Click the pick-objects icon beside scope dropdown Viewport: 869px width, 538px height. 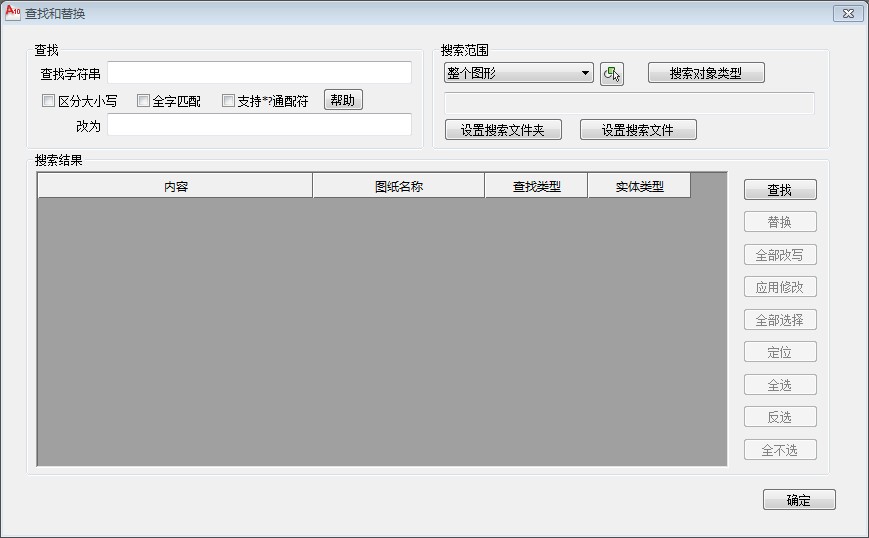611,74
